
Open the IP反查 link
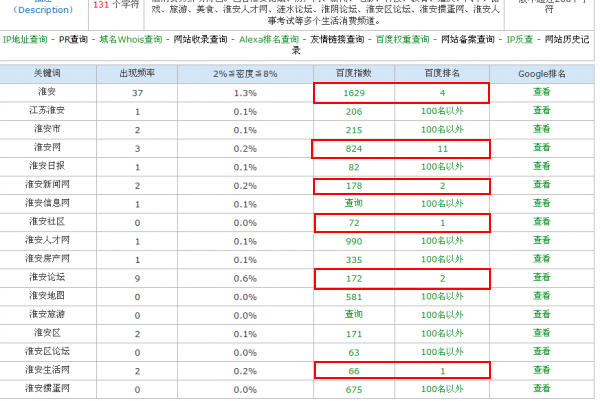pos(519,39)
